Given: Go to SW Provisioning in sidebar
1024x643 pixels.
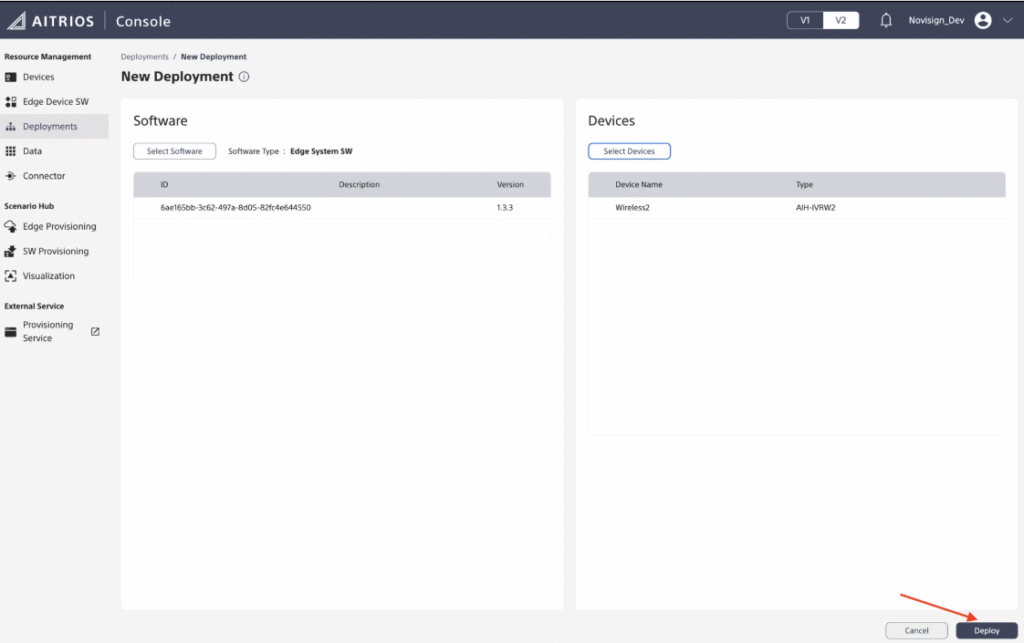Looking at the screenshot, I should point(55,251).
